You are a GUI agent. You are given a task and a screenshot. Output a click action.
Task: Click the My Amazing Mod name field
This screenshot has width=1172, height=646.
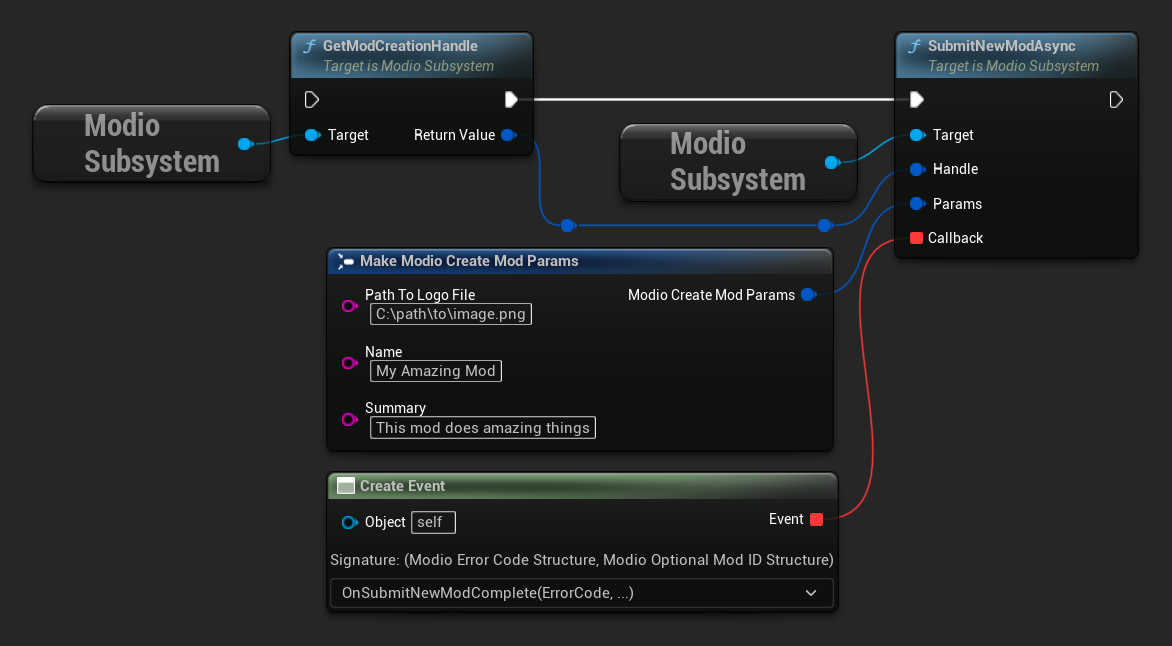[x=436, y=371]
